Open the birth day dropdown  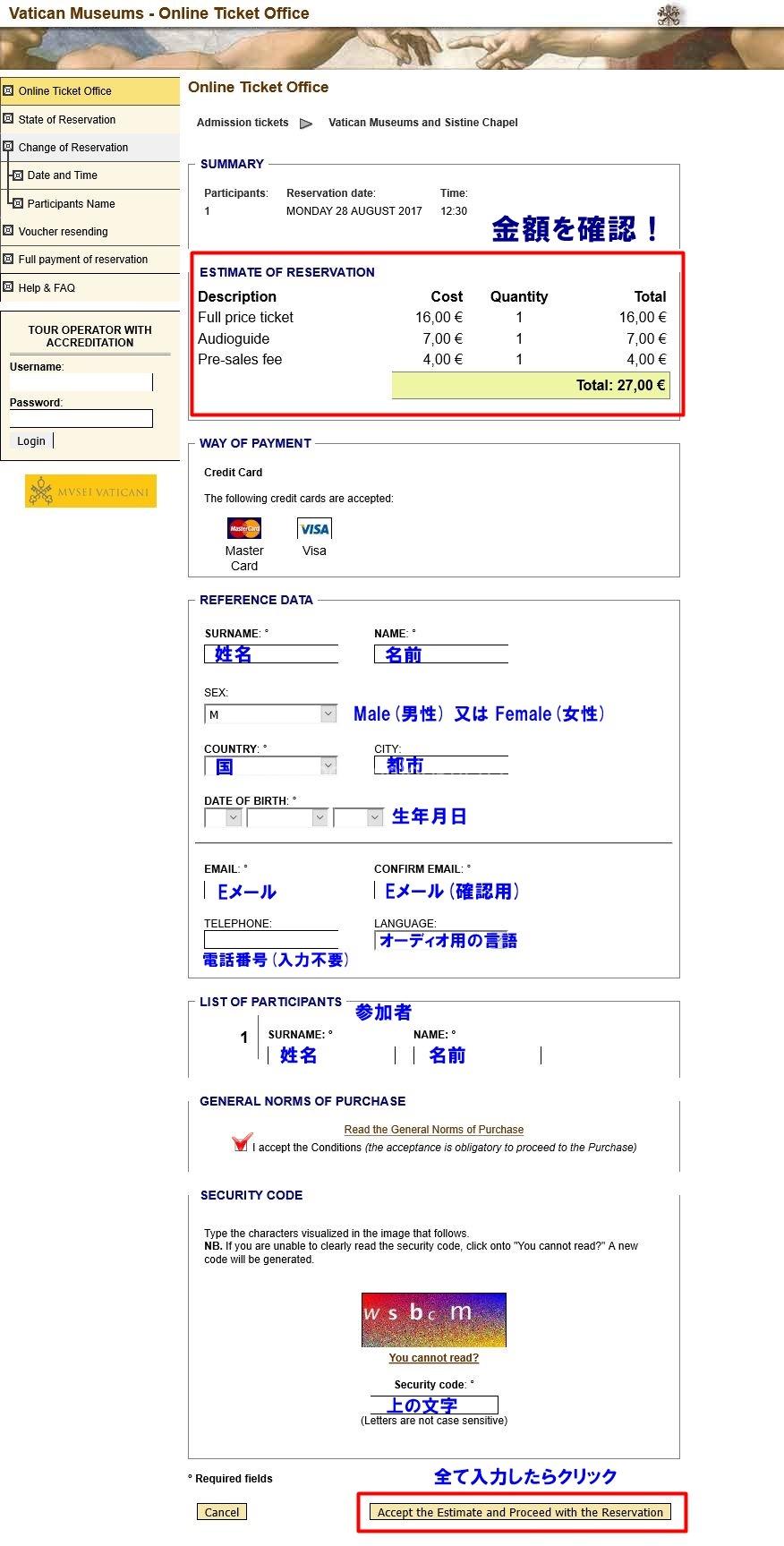pos(223,817)
